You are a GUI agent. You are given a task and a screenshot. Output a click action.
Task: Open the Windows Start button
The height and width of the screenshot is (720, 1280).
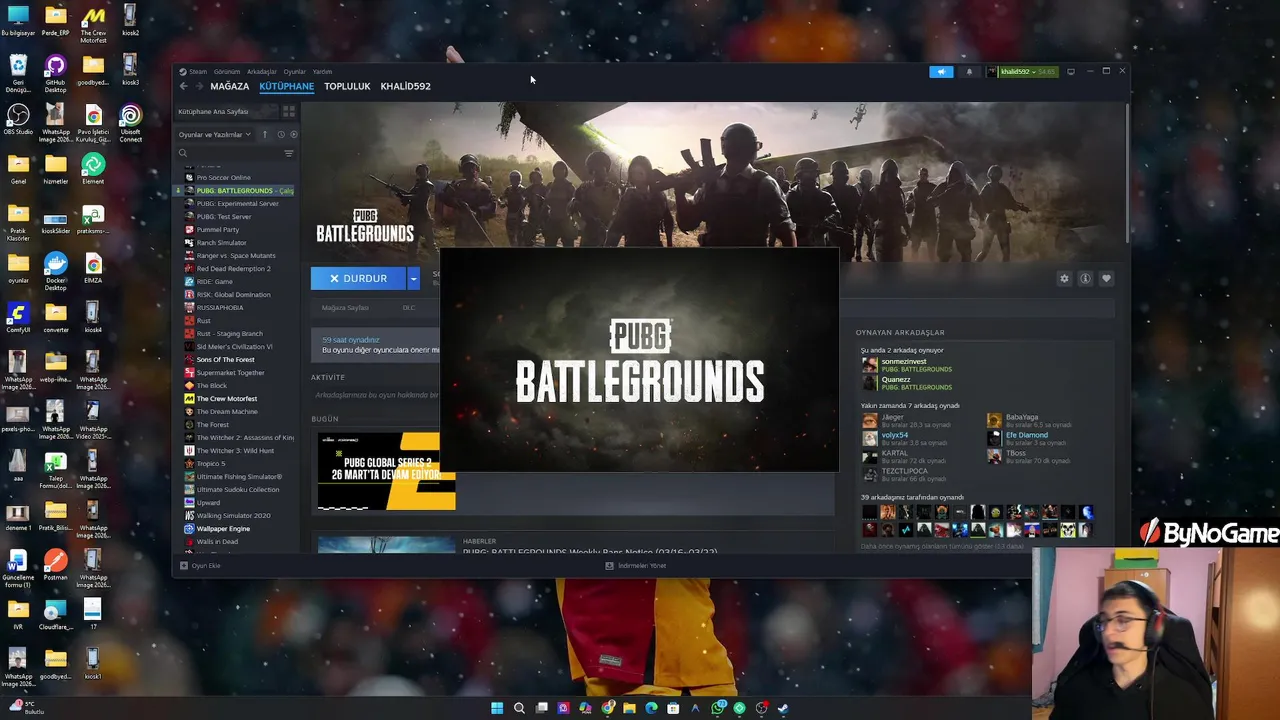[497, 708]
